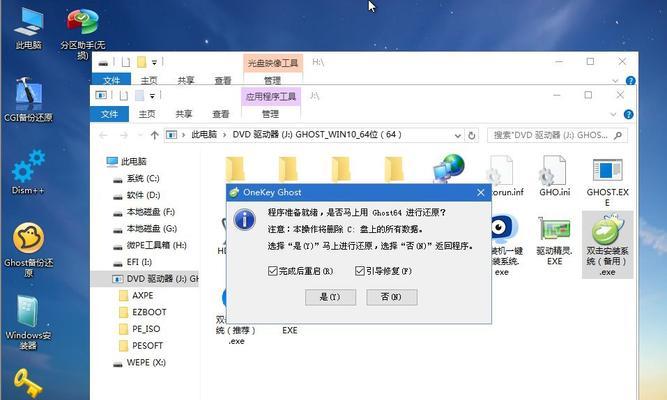Select the globe network application icon

449,169
